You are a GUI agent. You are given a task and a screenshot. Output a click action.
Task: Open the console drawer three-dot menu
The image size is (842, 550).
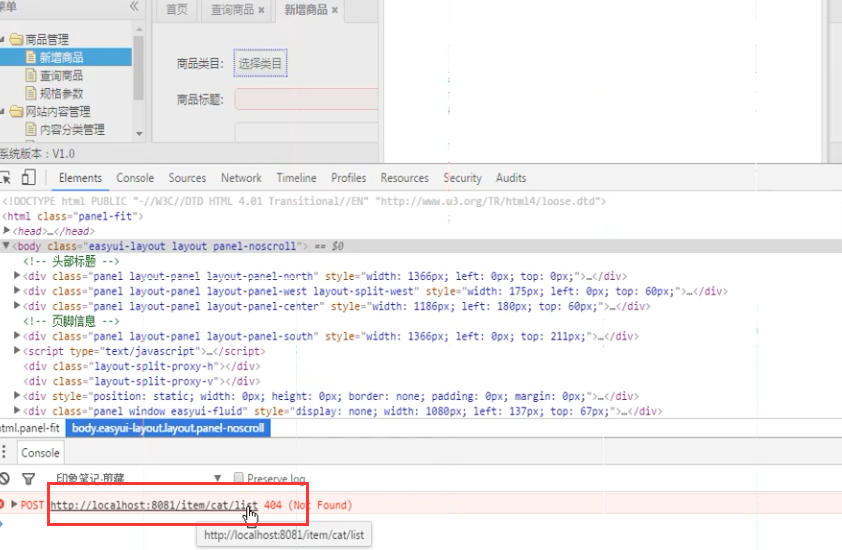coord(4,452)
